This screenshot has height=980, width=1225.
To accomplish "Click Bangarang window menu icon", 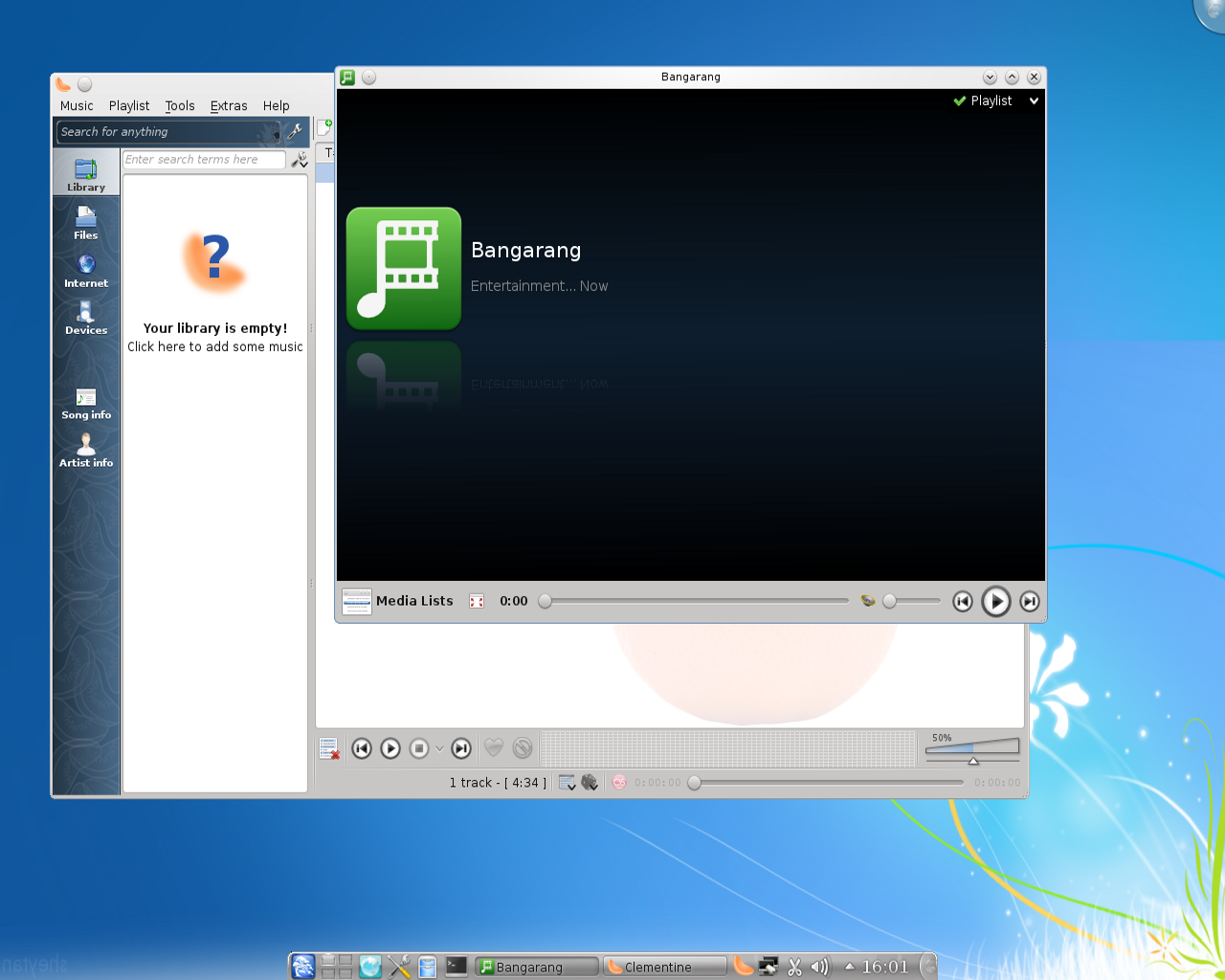I will tap(347, 78).
